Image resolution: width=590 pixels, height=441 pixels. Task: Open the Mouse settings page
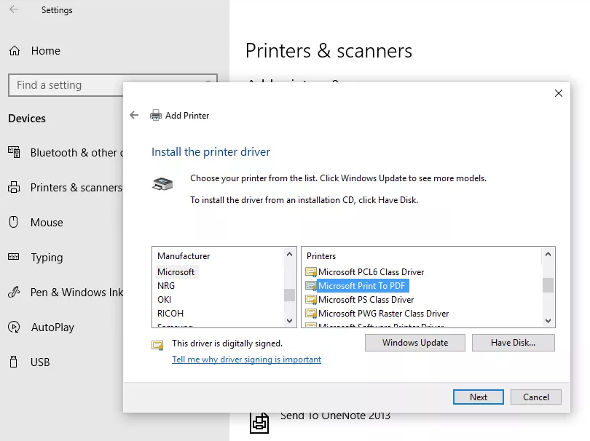36,222
